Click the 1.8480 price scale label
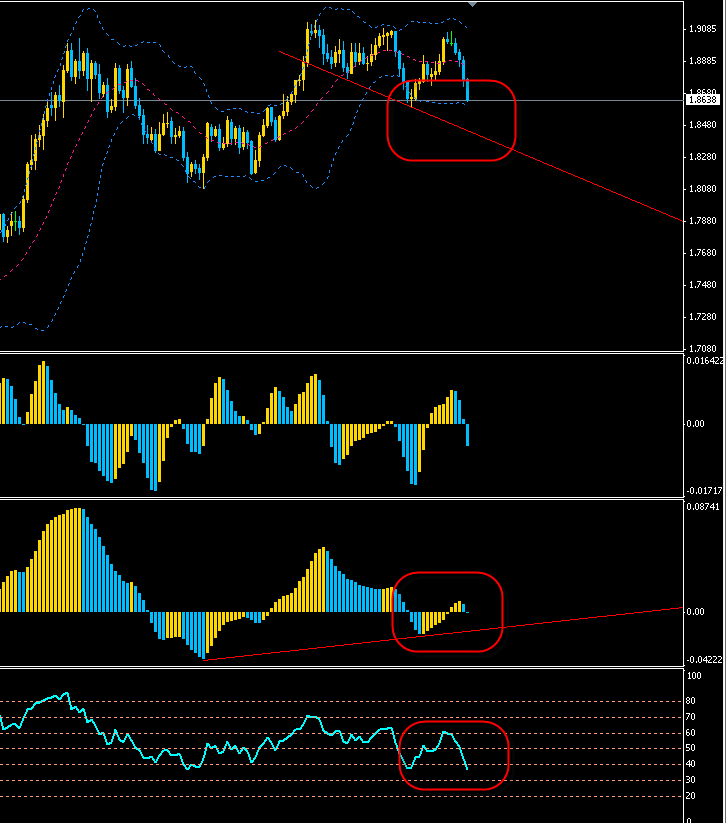This screenshot has width=726, height=823. [702, 125]
